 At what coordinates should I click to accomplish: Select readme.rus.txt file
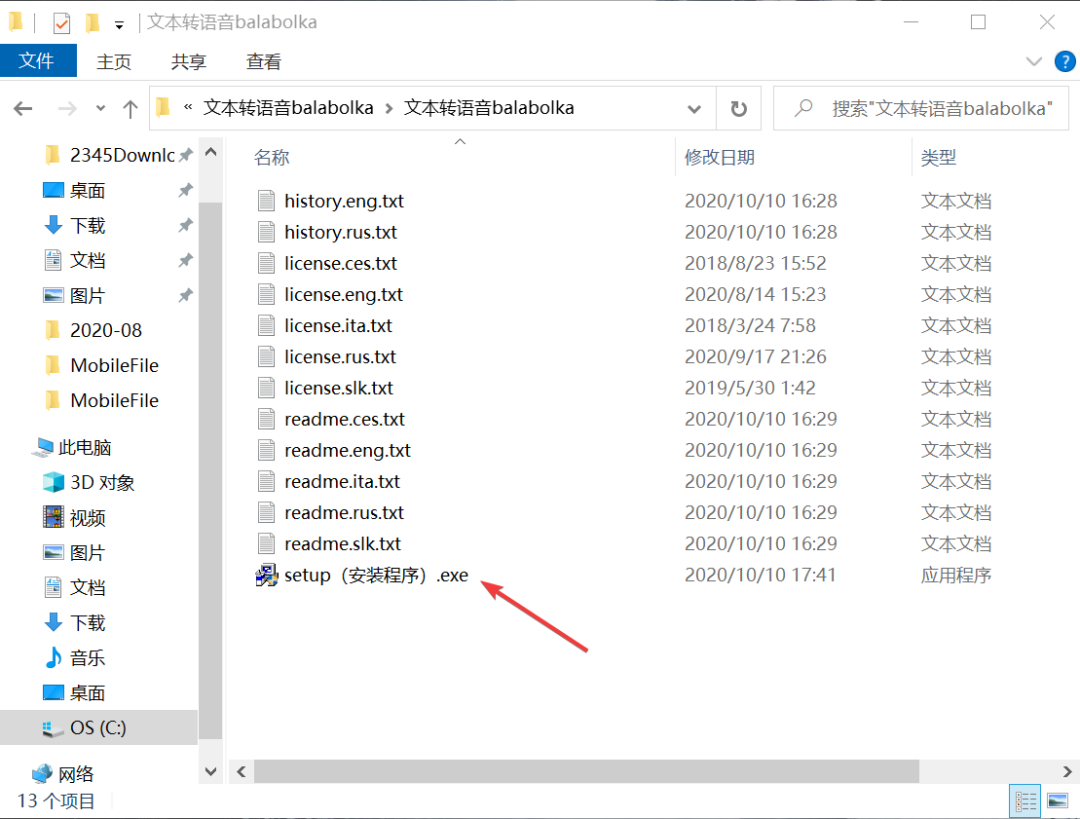(x=344, y=512)
